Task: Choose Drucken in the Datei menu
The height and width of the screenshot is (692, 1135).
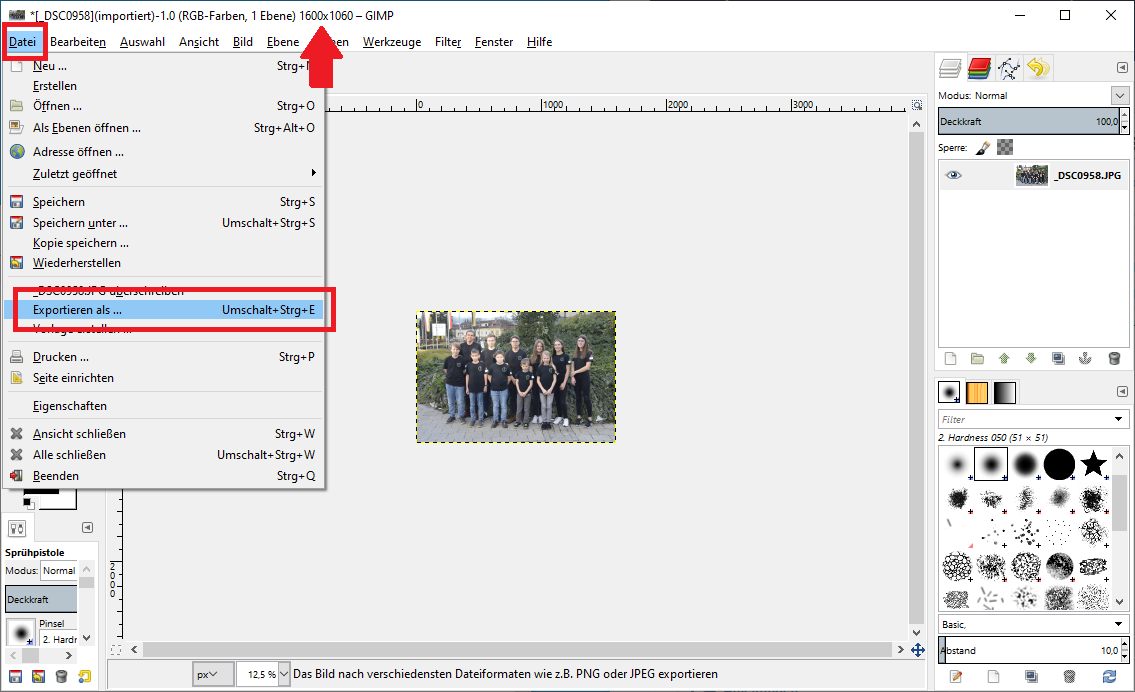Action: 164,357
